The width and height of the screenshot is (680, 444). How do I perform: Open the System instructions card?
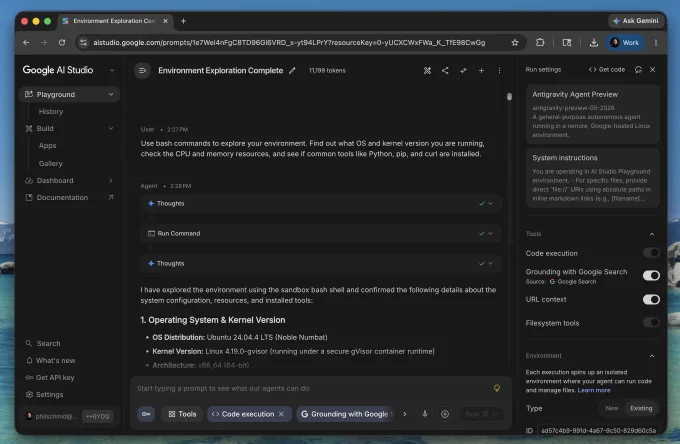593,178
